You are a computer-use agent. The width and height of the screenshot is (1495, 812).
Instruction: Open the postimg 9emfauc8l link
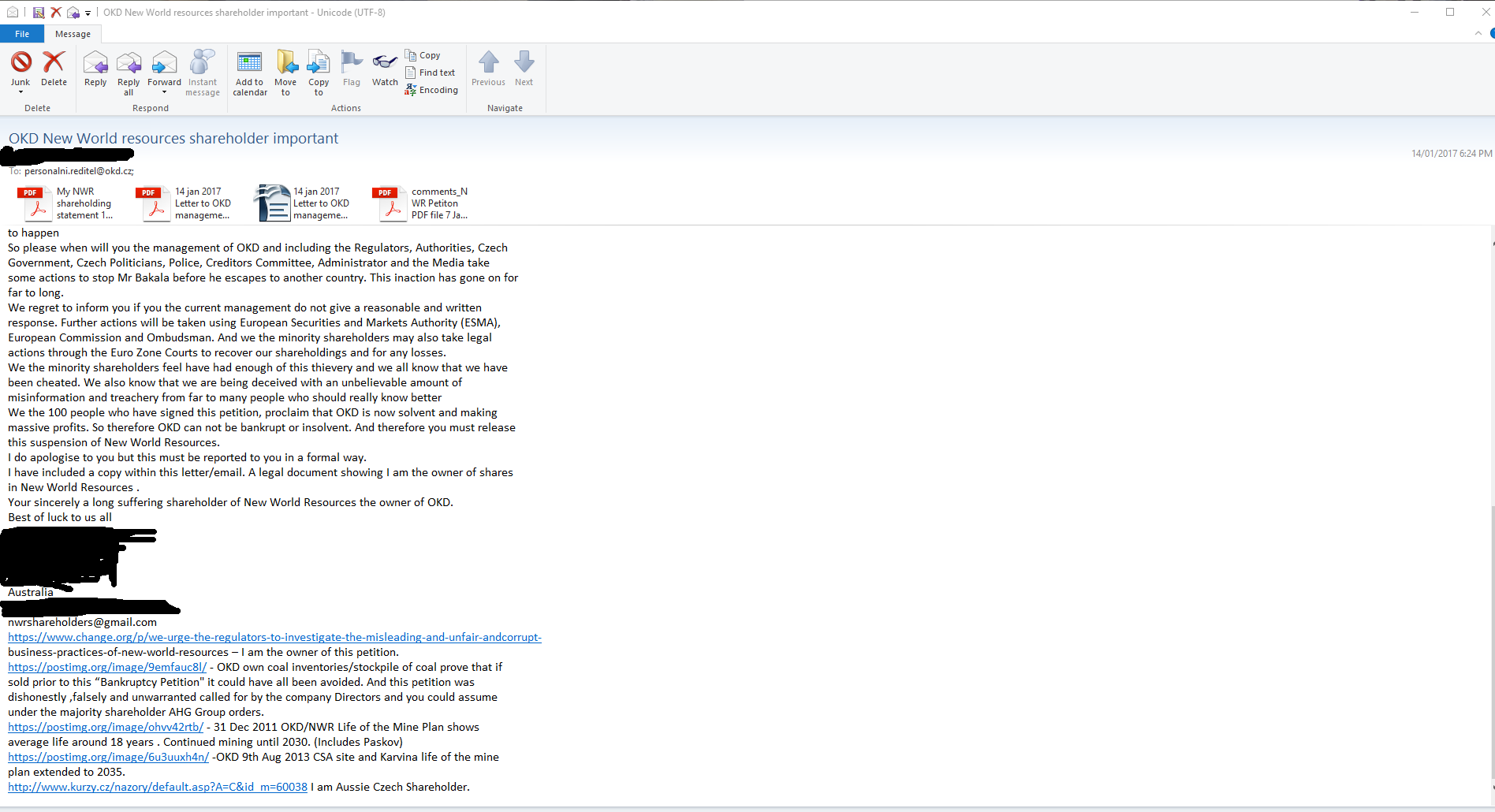coord(107,667)
